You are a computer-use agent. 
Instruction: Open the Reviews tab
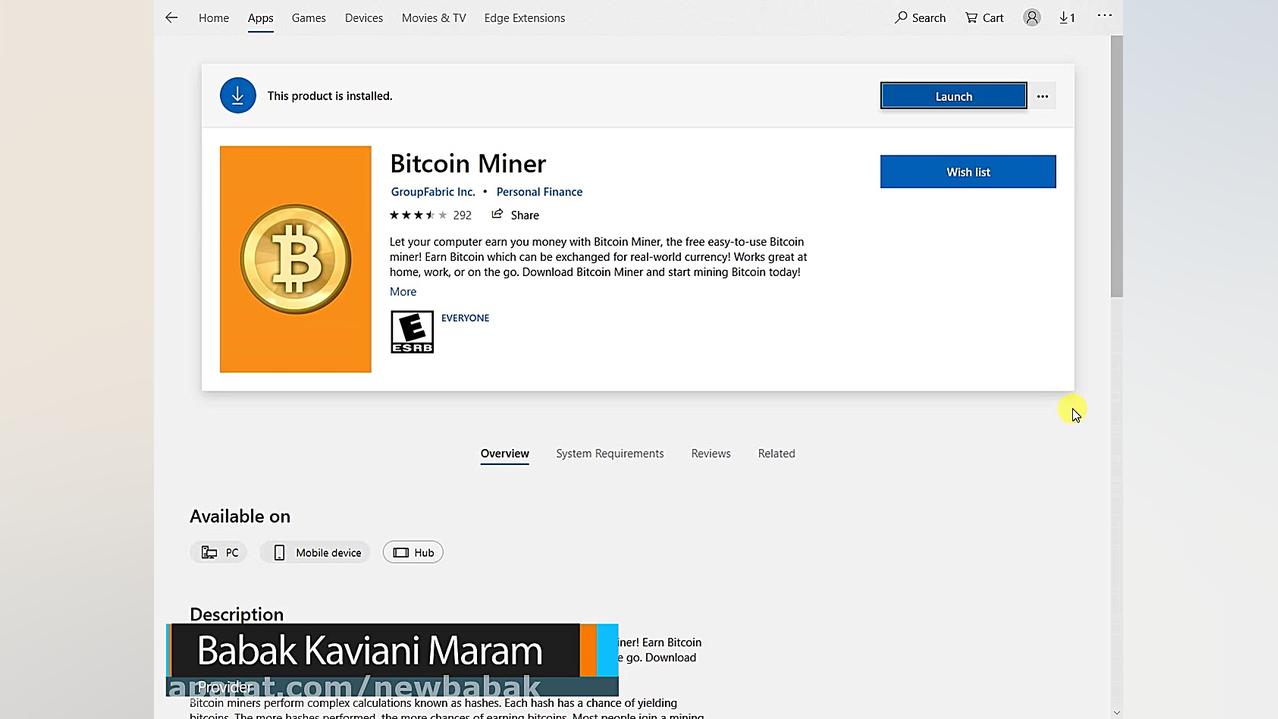(x=711, y=454)
